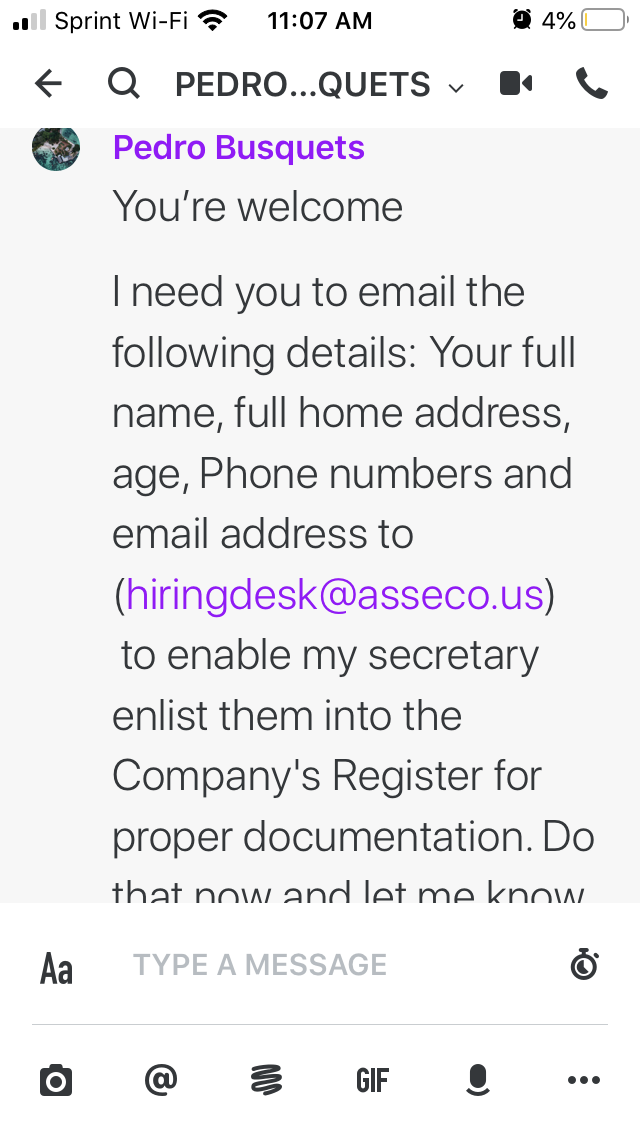Tap the battery indicator in status bar
Image resolution: width=640 pixels, height=1136 pixels.
(x=605, y=20)
